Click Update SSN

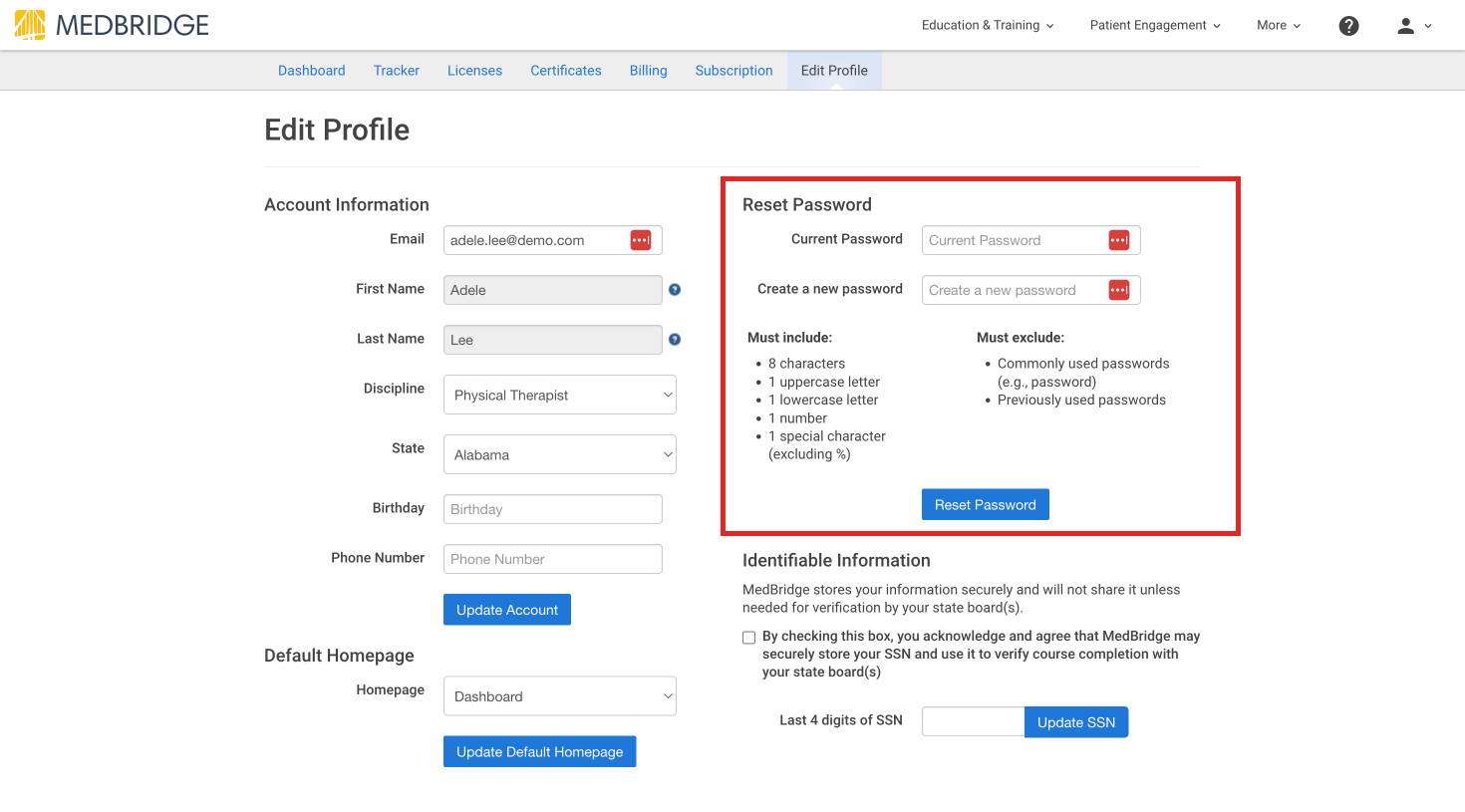click(x=1076, y=721)
